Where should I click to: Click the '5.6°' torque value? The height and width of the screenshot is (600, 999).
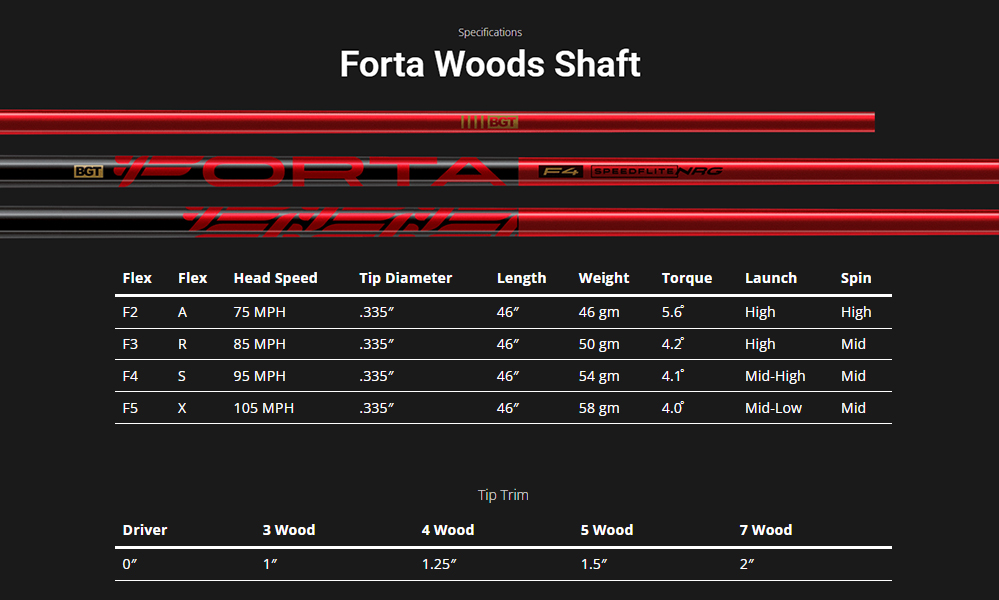[x=673, y=312]
